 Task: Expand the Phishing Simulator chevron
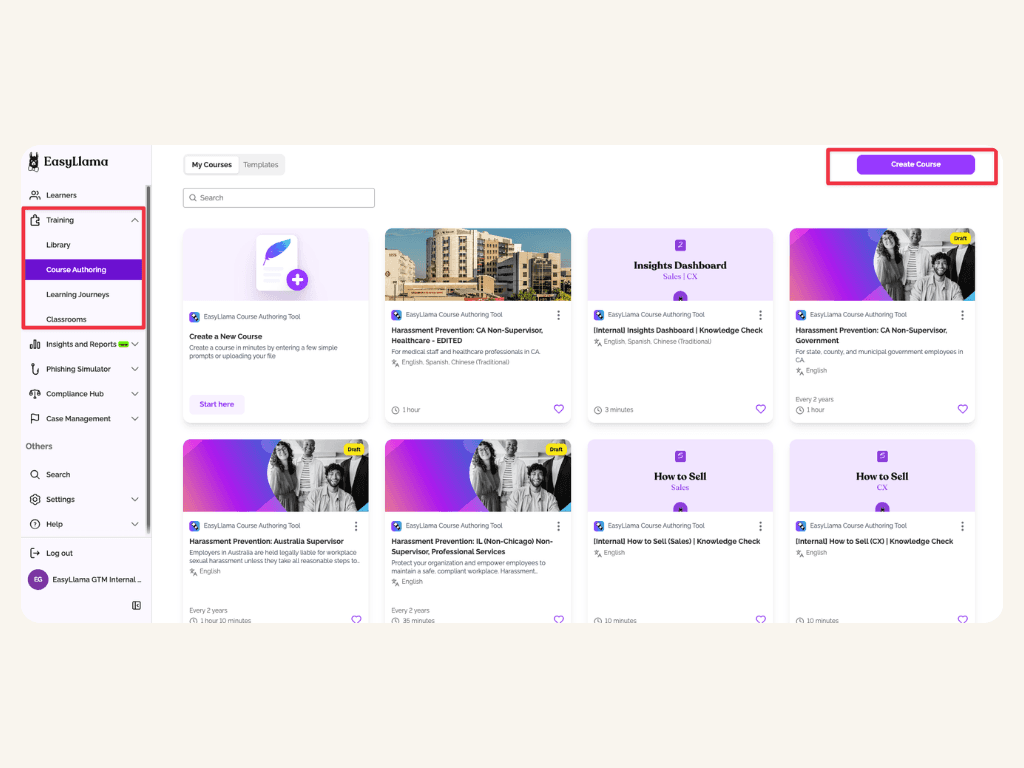[x=135, y=369]
